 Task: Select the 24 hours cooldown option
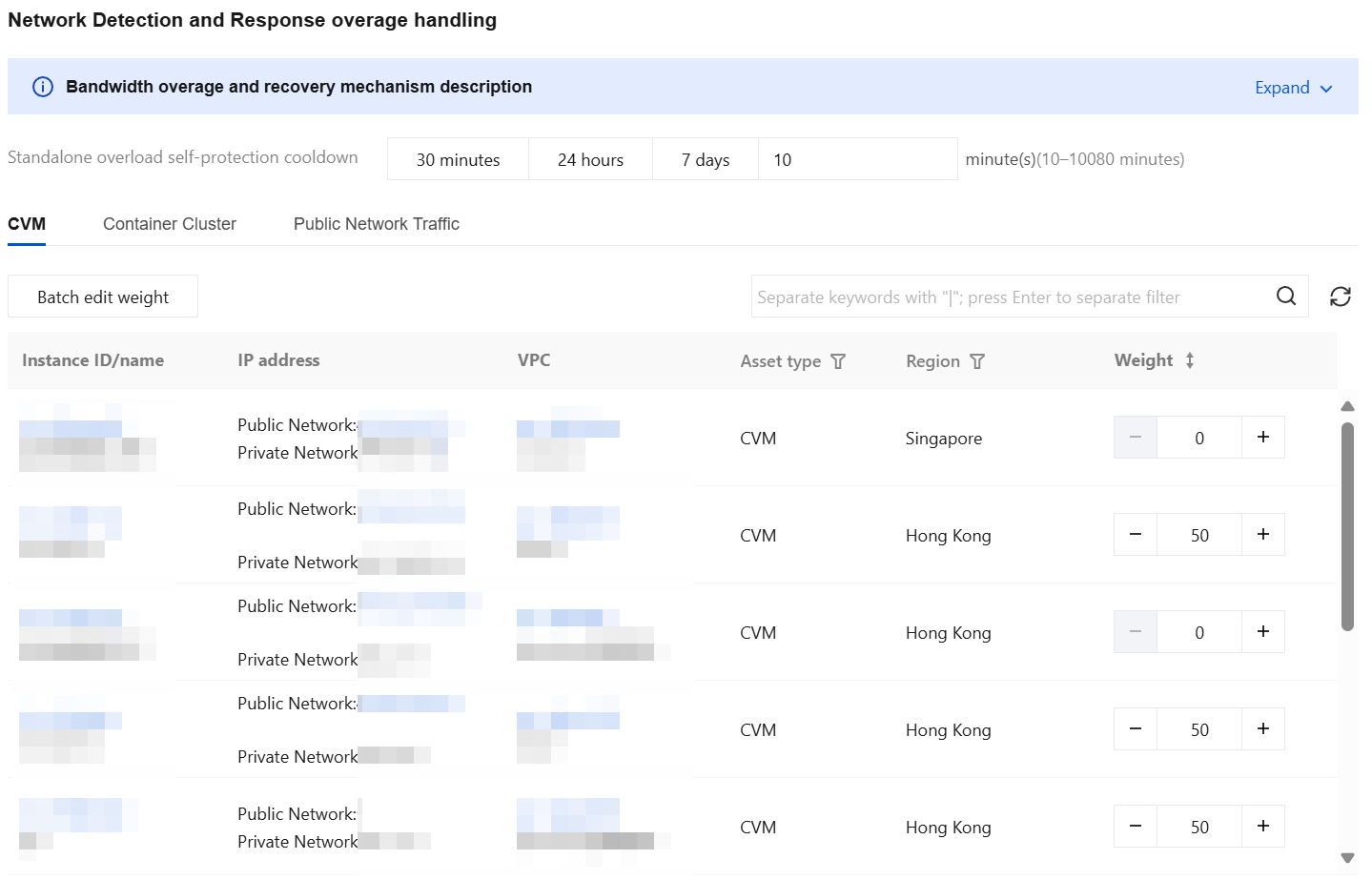pos(590,159)
